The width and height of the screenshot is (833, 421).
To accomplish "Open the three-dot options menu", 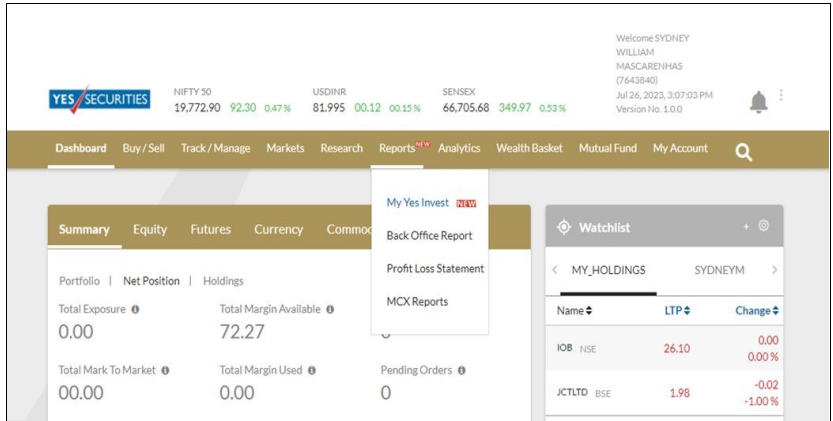I will coord(781,95).
